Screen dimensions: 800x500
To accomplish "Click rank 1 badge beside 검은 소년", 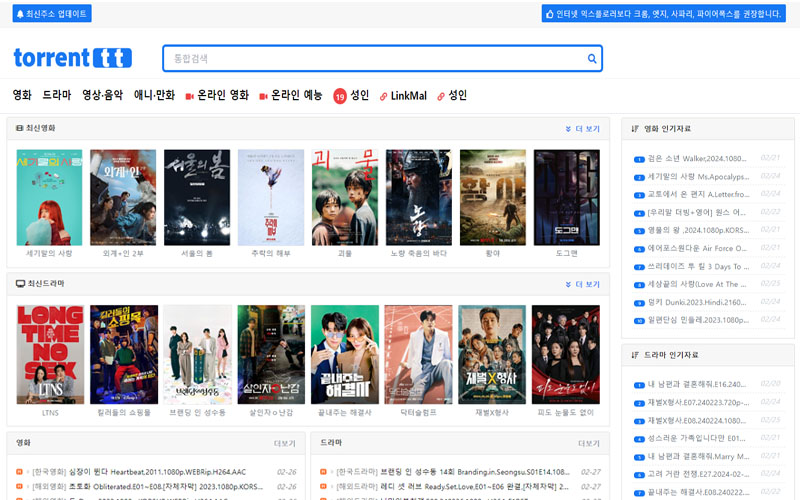I will (639, 159).
